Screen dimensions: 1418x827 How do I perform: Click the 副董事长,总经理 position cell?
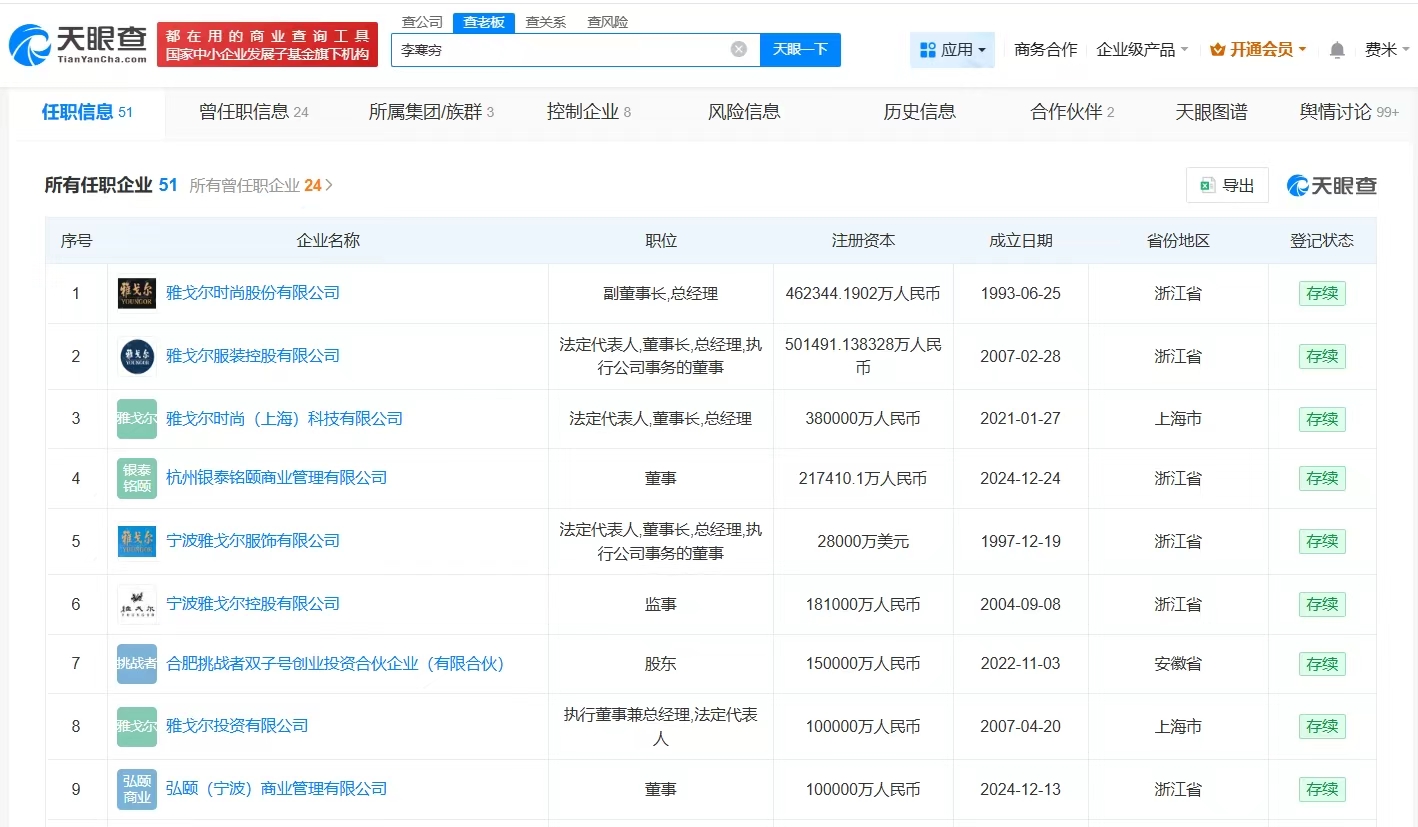[660, 294]
